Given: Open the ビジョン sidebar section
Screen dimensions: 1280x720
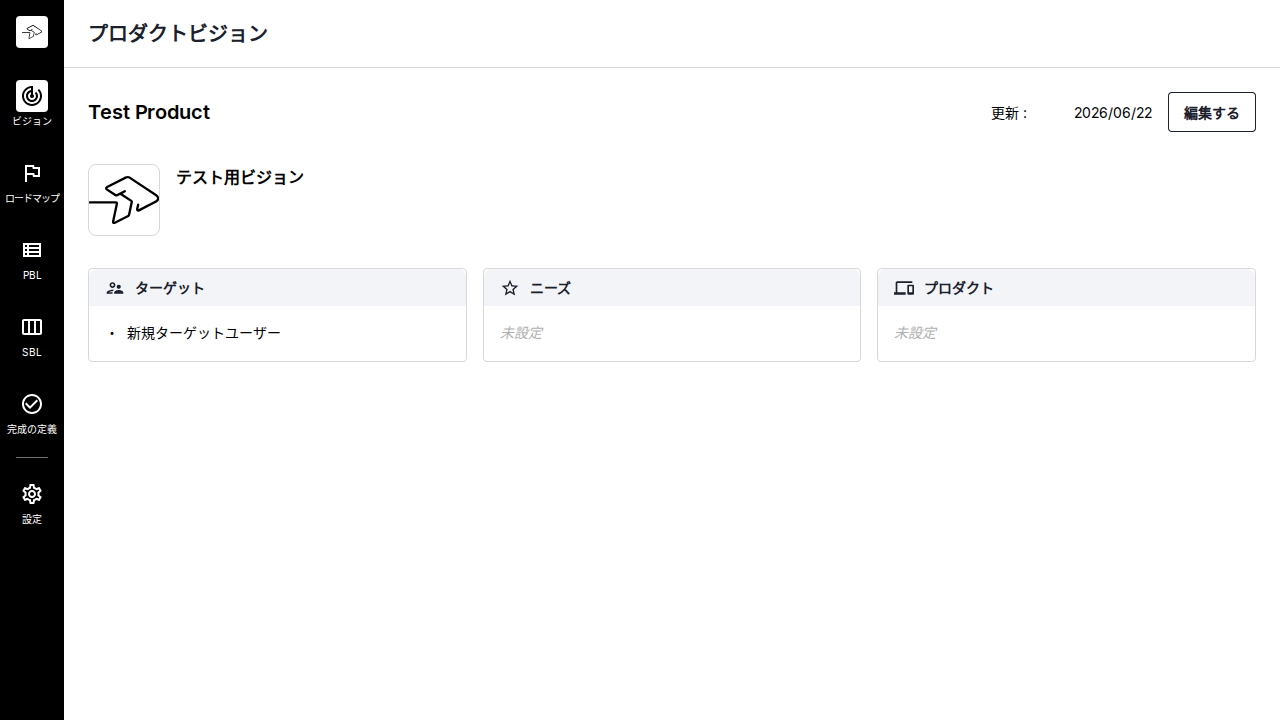Looking at the screenshot, I should click(32, 104).
